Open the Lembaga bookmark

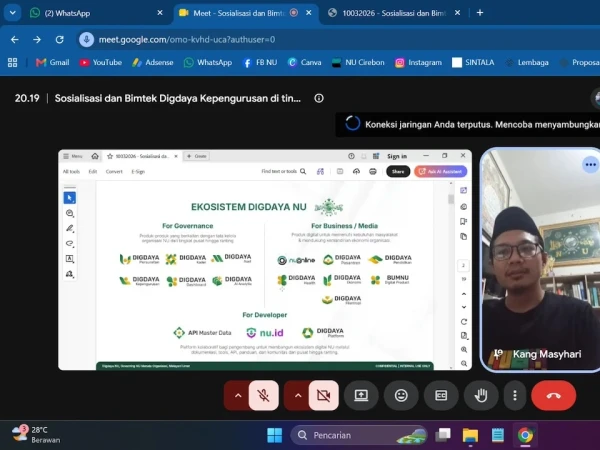click(527, 62)
